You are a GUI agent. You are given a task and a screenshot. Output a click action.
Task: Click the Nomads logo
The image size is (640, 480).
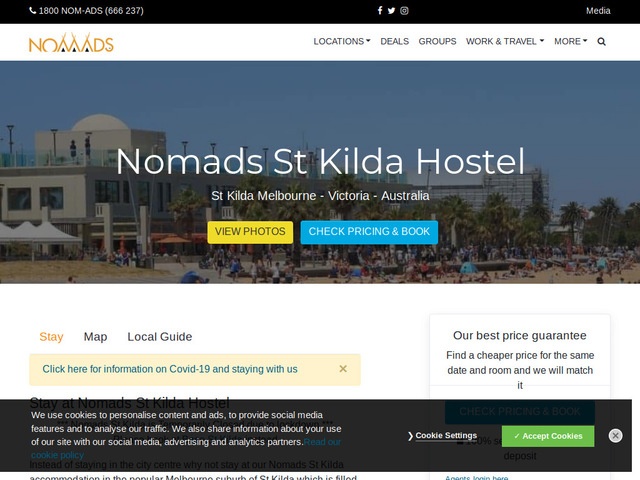pyautogui.click(x=71, y=43)
